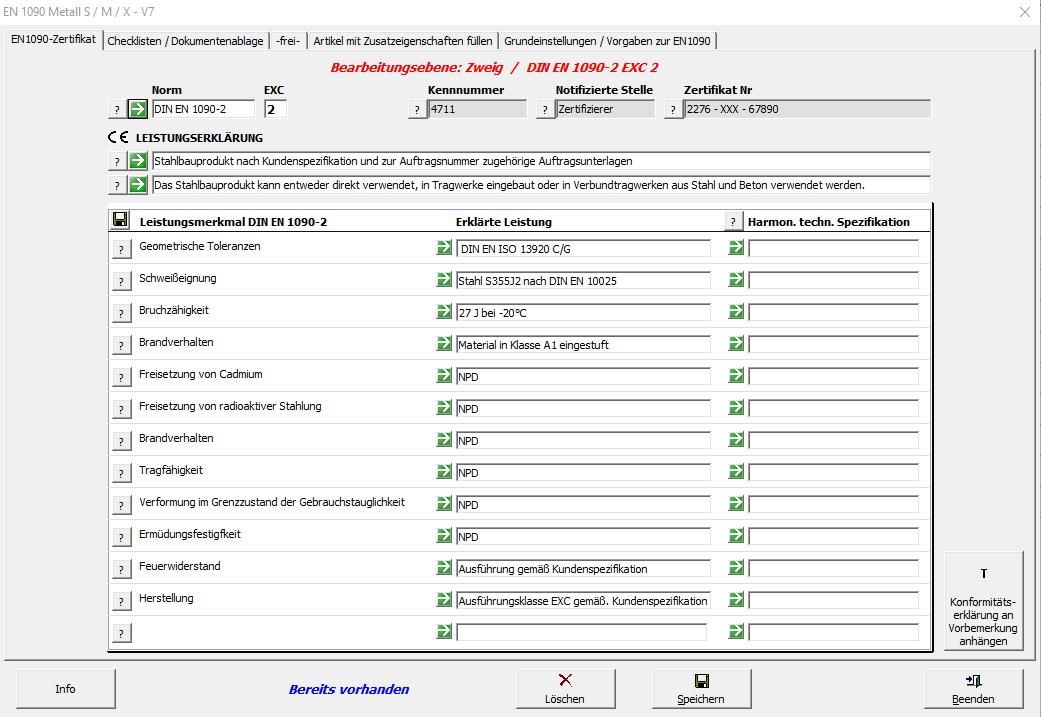Edit the 'DIN EN ISO 13920 C/G' field
The height and width of the screenshot is (717, 1041).
[x=584, y=249]
